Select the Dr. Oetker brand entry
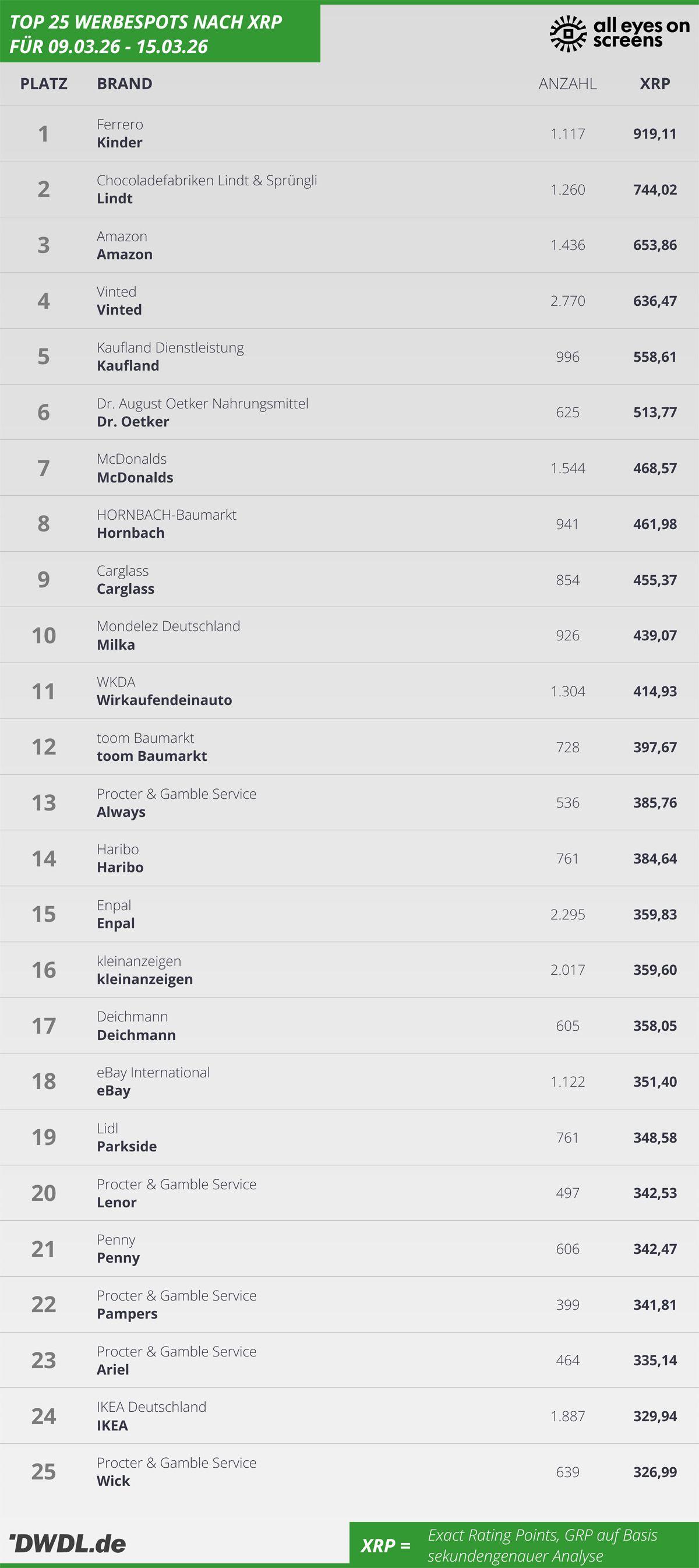Image resolution: width=699 pixels, height=1568 pixels. coord(133,421)
